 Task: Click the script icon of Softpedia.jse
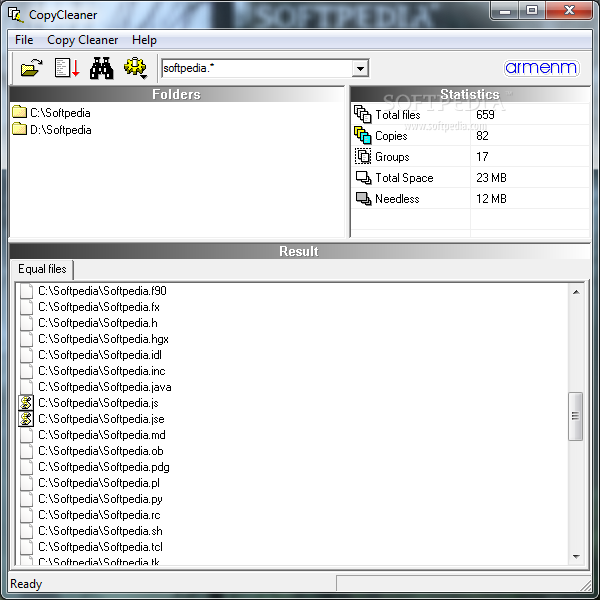[26, 419]
